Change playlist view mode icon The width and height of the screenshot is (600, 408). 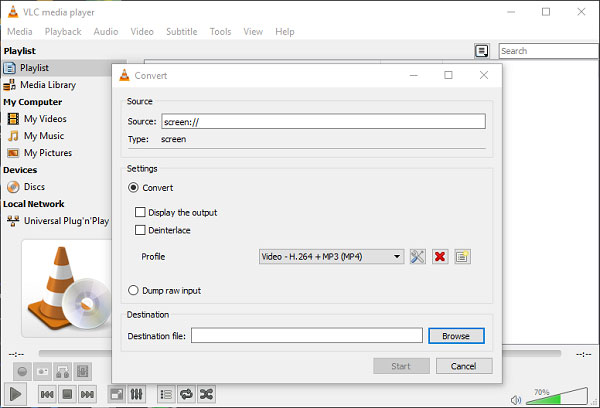(482, 51)
